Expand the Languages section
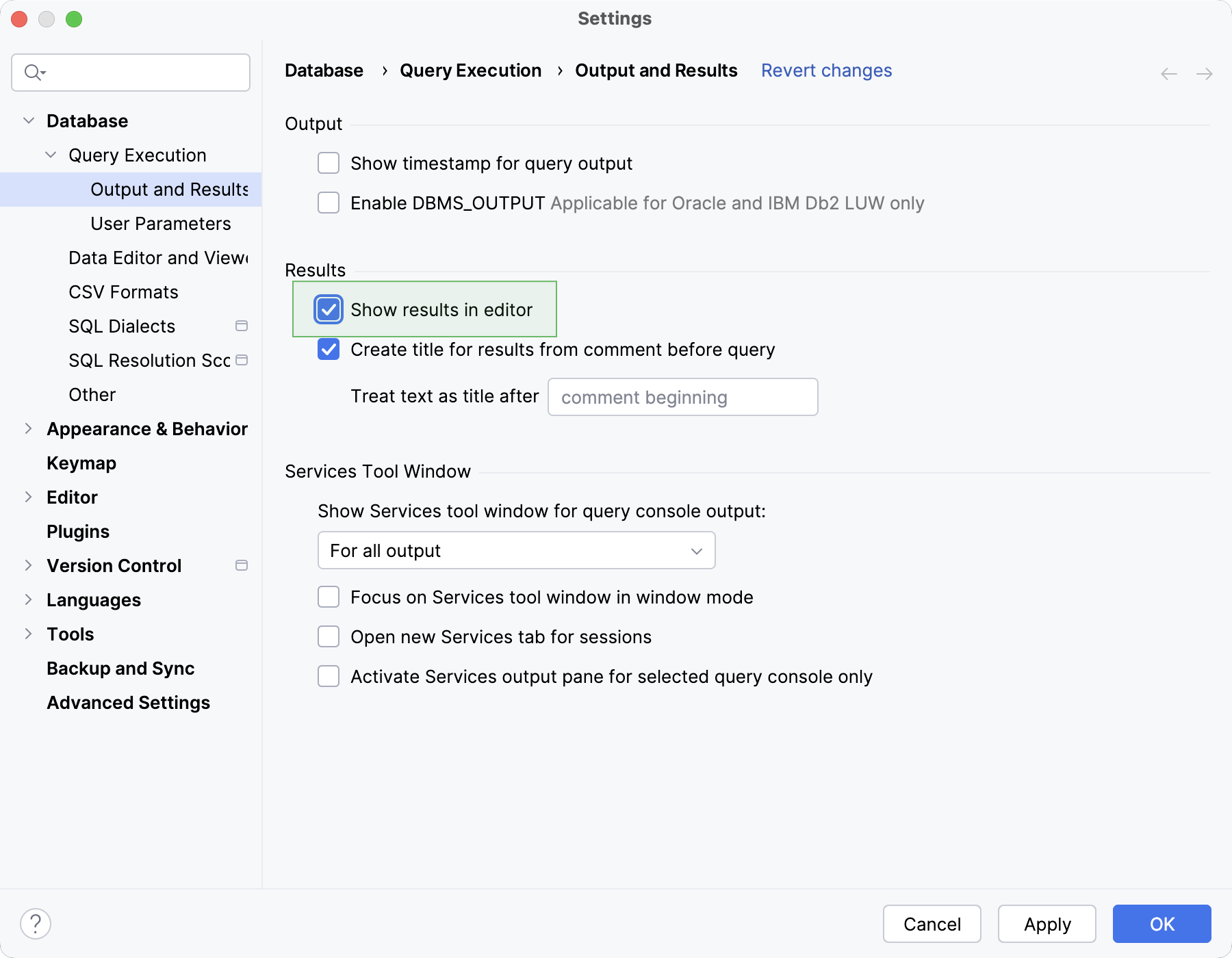Screen dimensions: 1232x958 coord(28,600)
